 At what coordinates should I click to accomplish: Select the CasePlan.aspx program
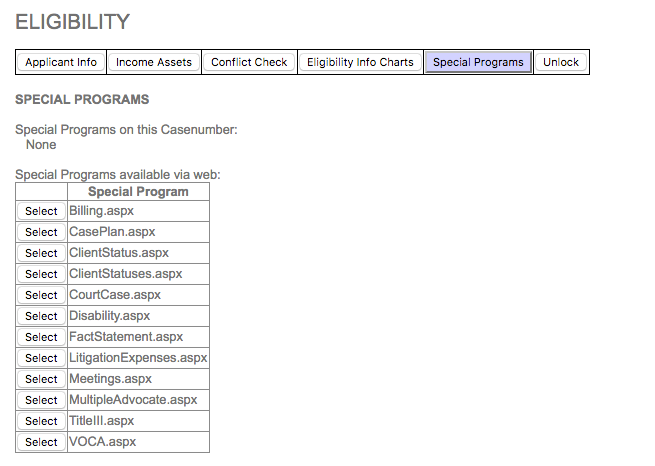pos(41,232)
